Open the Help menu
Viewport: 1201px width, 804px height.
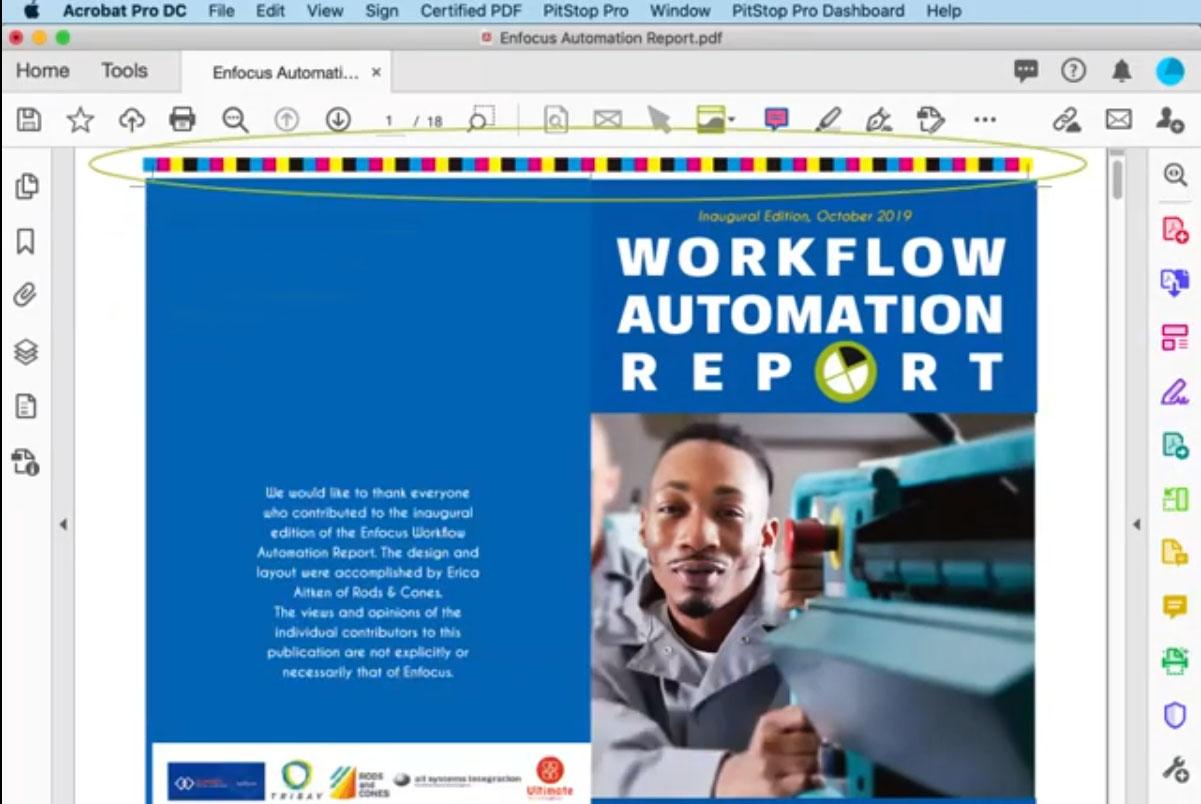tap(944, 11)
